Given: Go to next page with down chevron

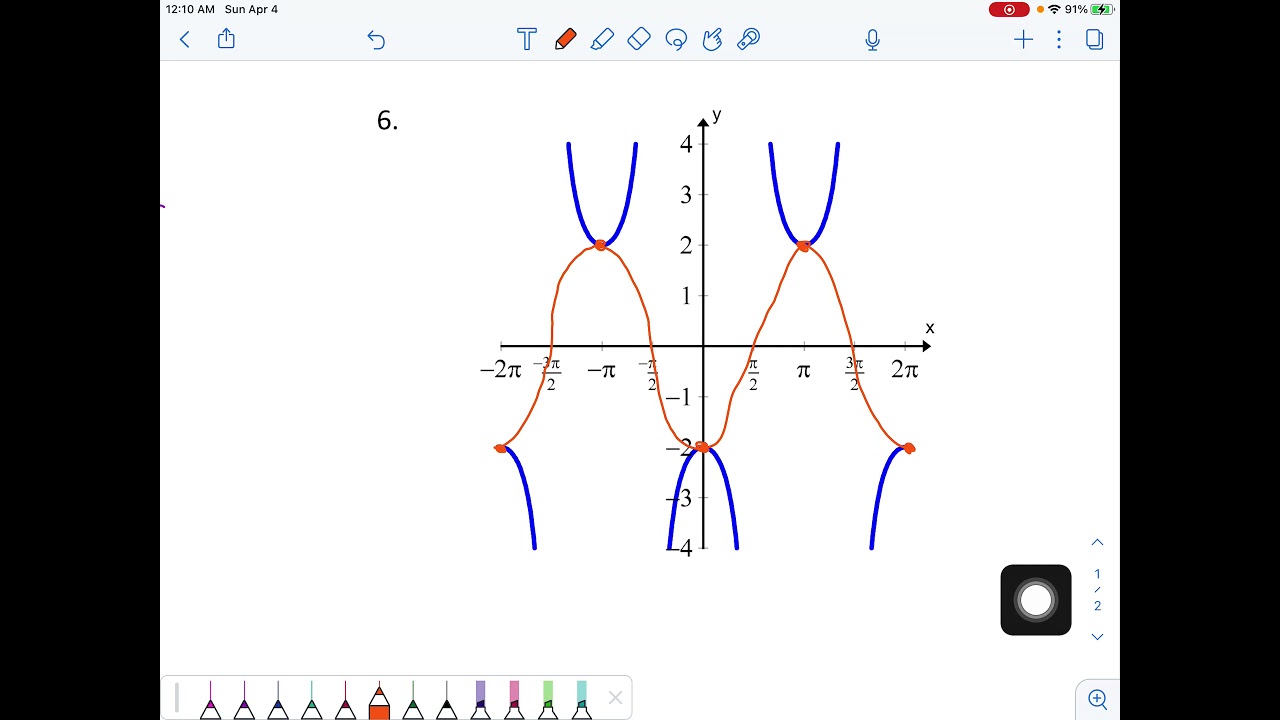Looking at the screenshot, I should tap(1097, 637).
